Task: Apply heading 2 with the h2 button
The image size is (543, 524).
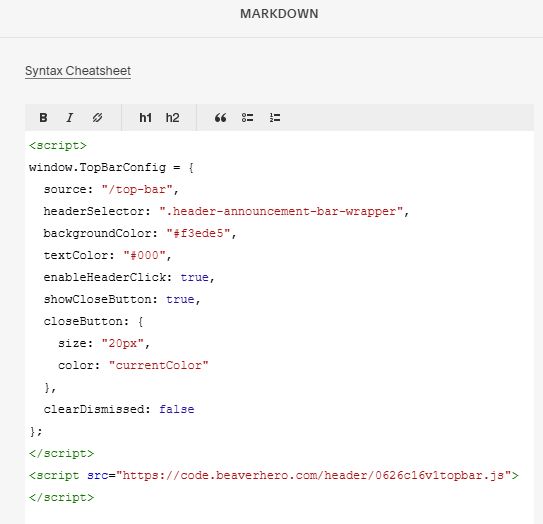Action: [172, 118]
